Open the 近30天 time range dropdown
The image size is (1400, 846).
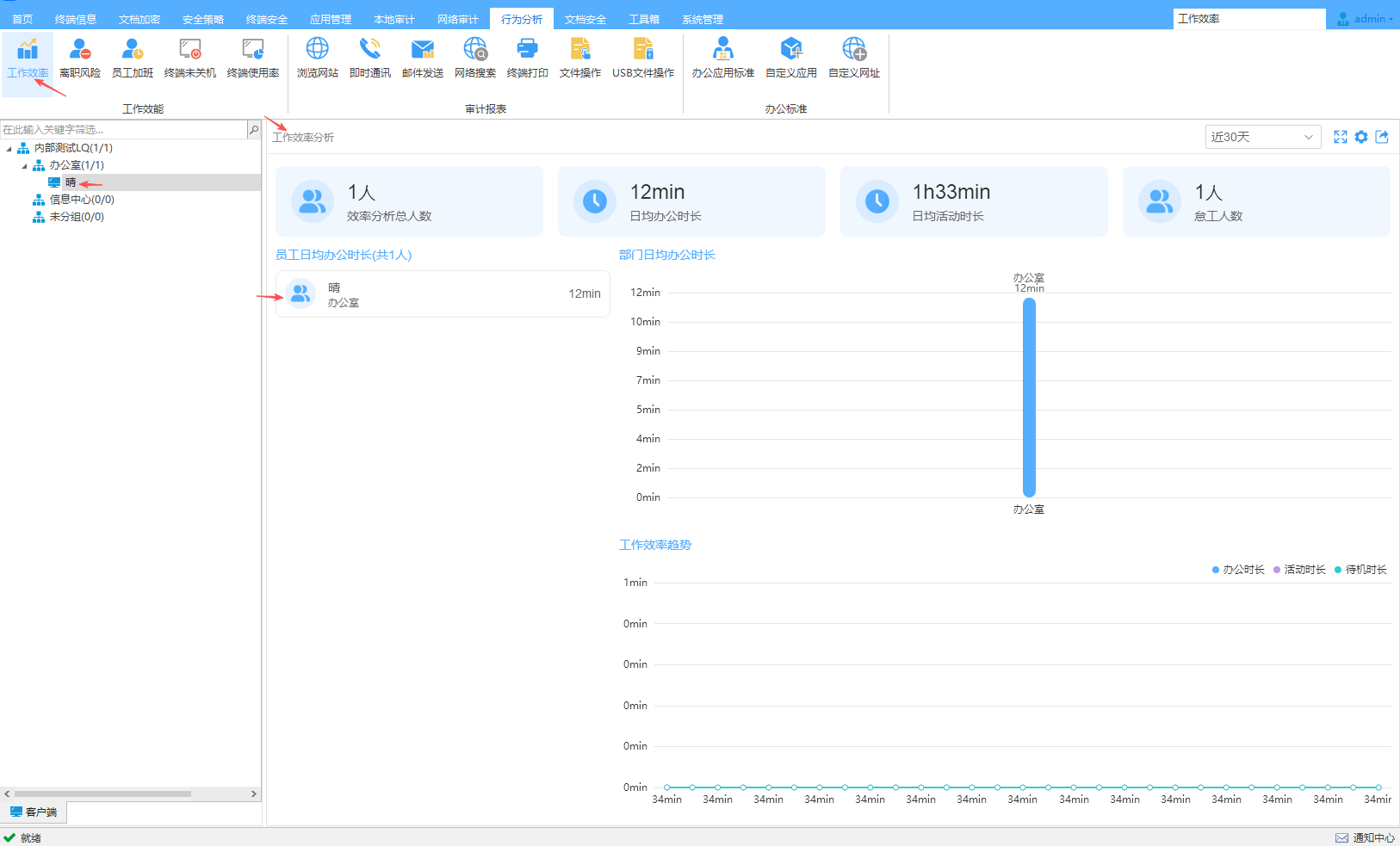point(1262,137)
